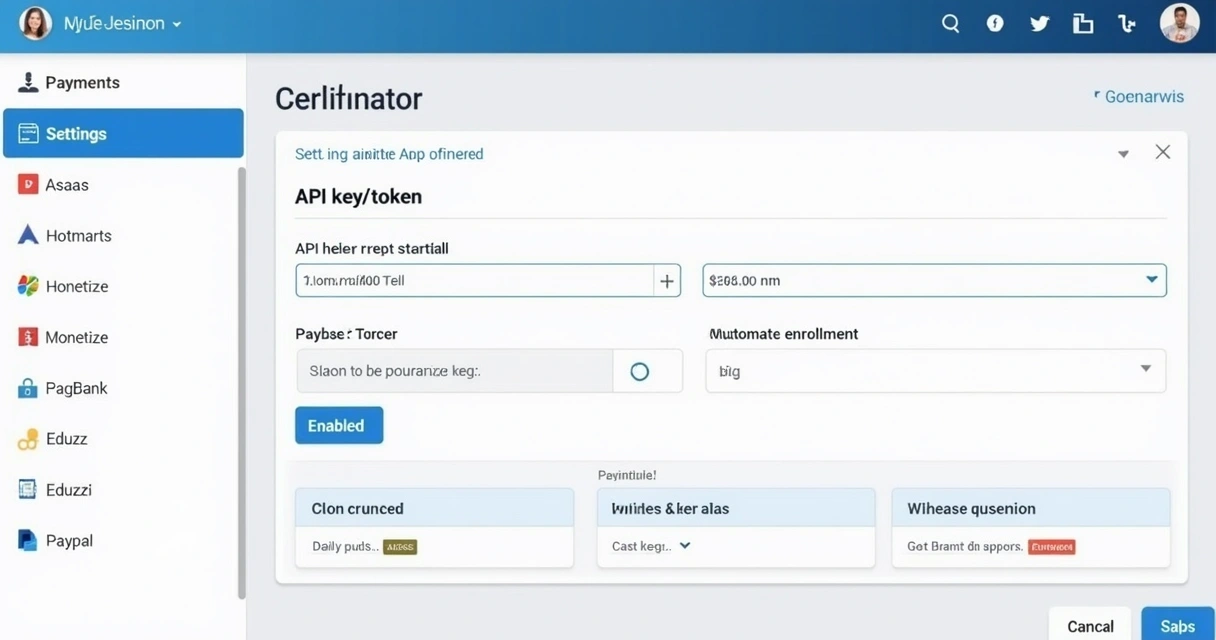Collapse the settings panel using the header arrow

1123,154
